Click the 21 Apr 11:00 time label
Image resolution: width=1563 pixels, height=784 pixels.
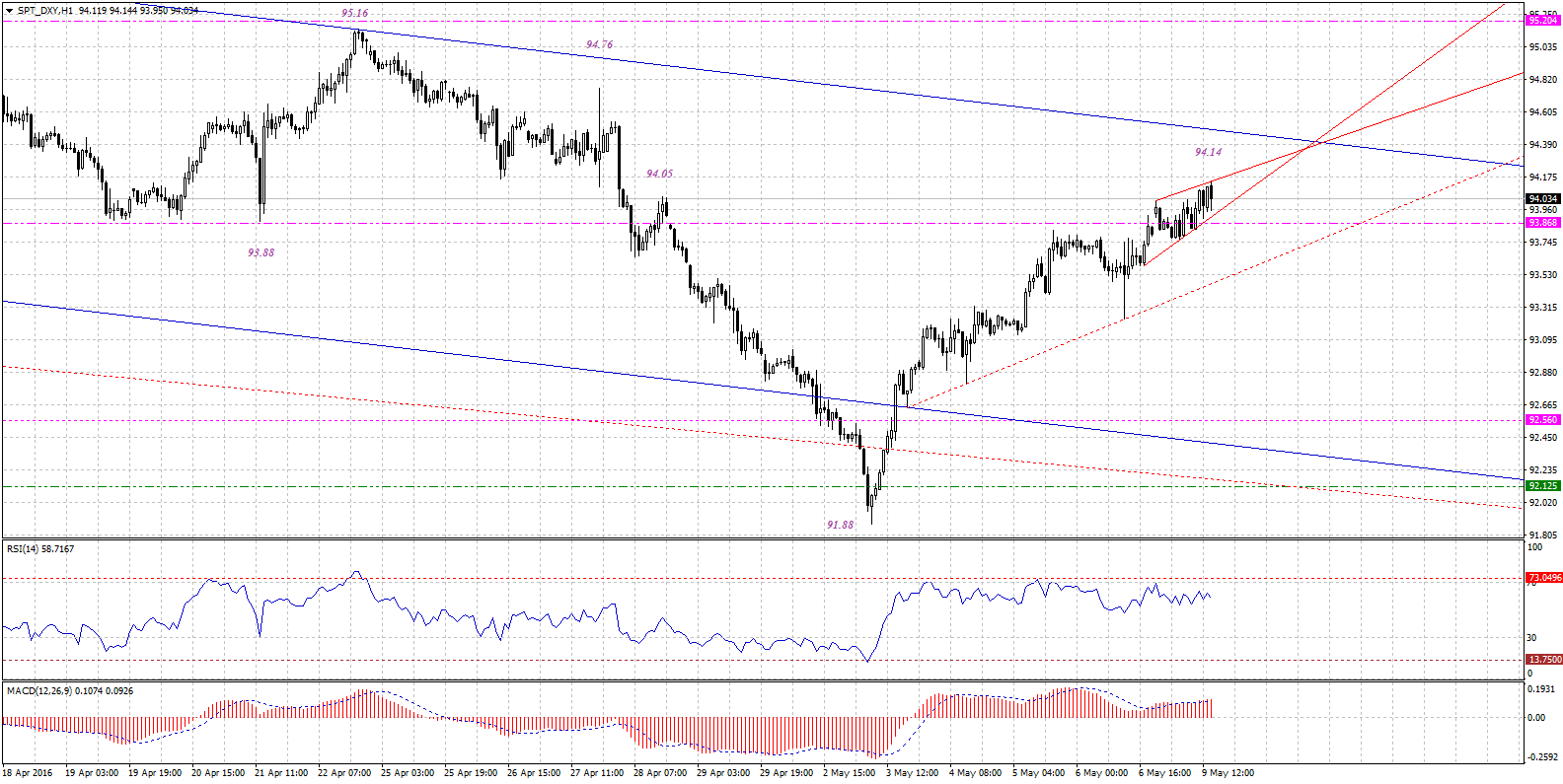pyautogui.click(x=281, y=773)
